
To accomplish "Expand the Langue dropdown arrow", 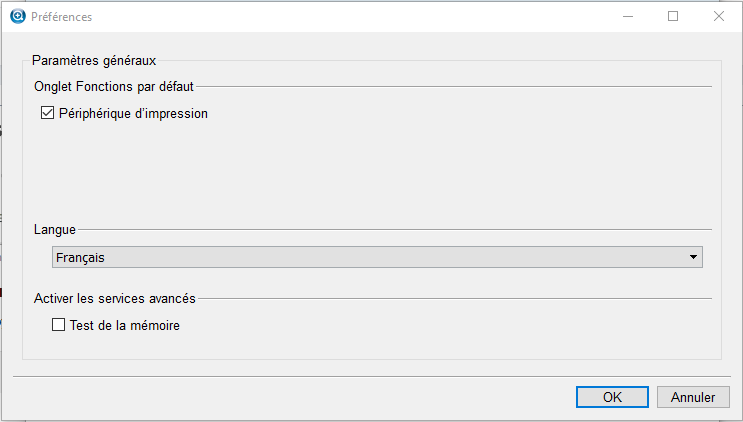I will pos(693,258).
